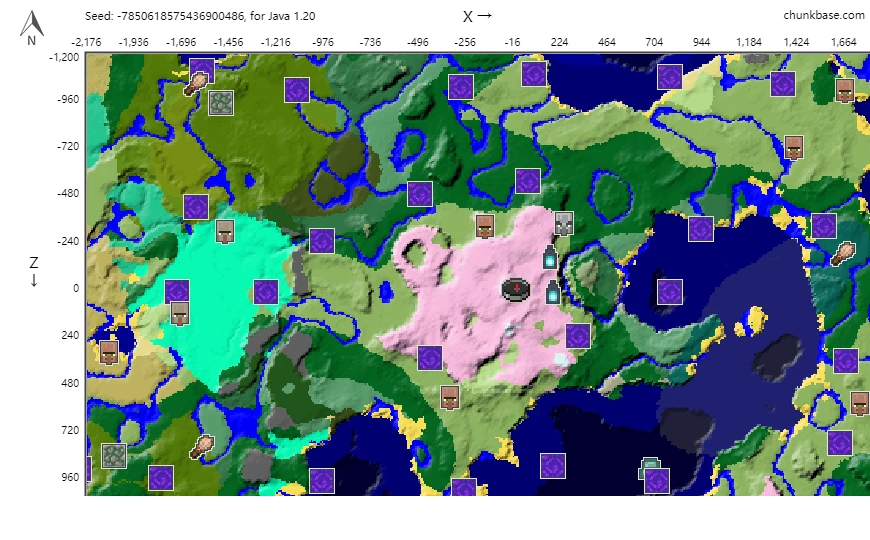Click ruined portal overlapping the ocean monument

657,481
